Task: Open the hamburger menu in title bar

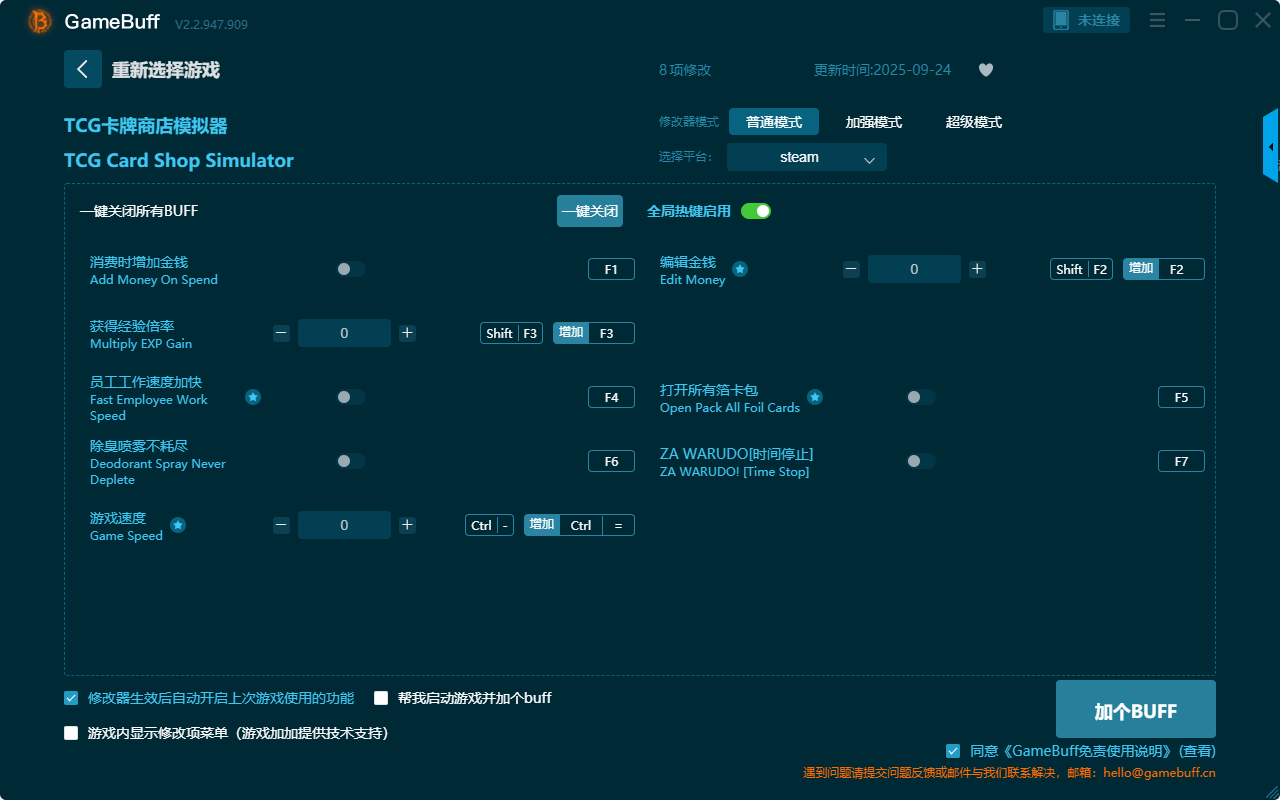Action: point(1157,20)
